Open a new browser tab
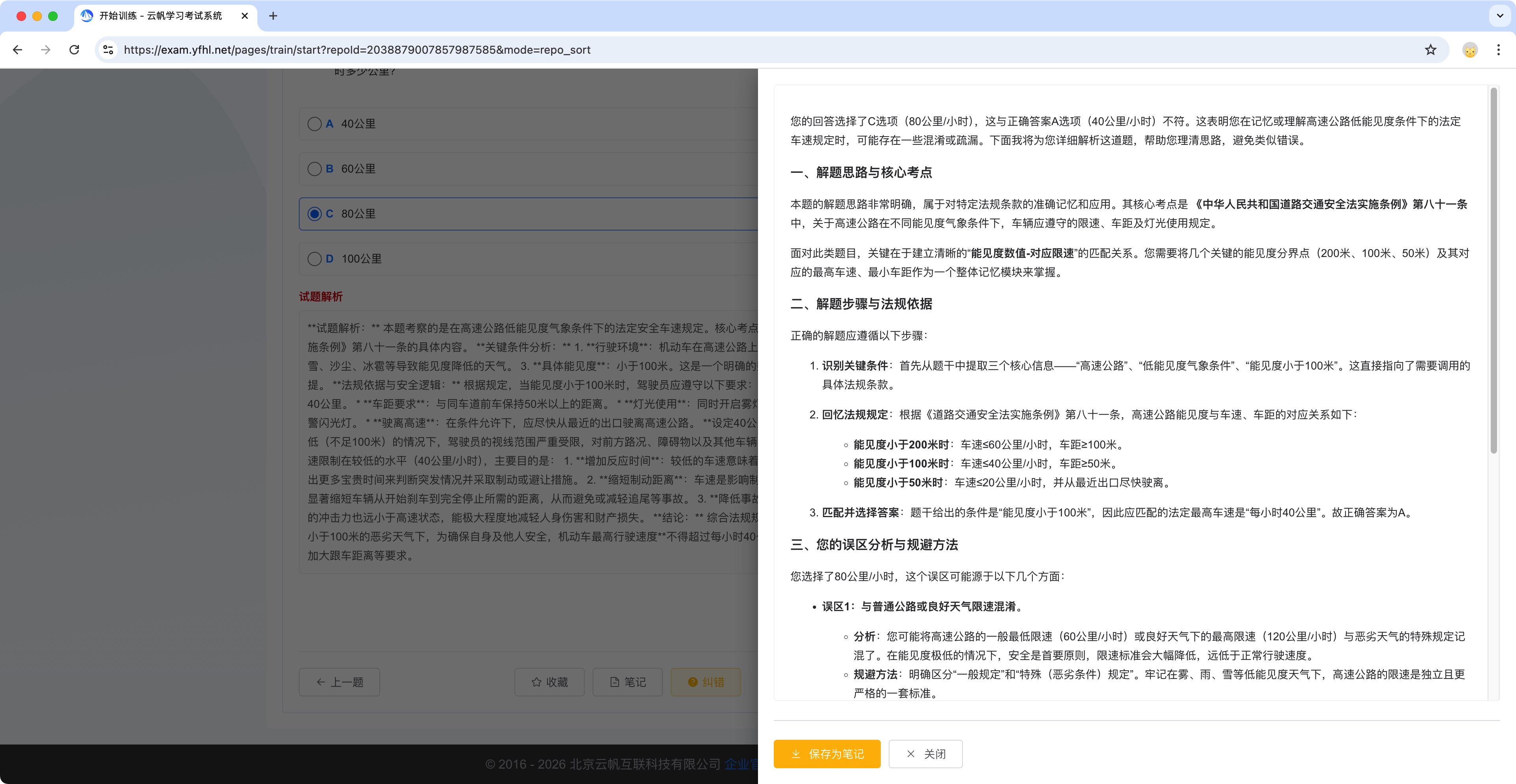 pos(273,16)
